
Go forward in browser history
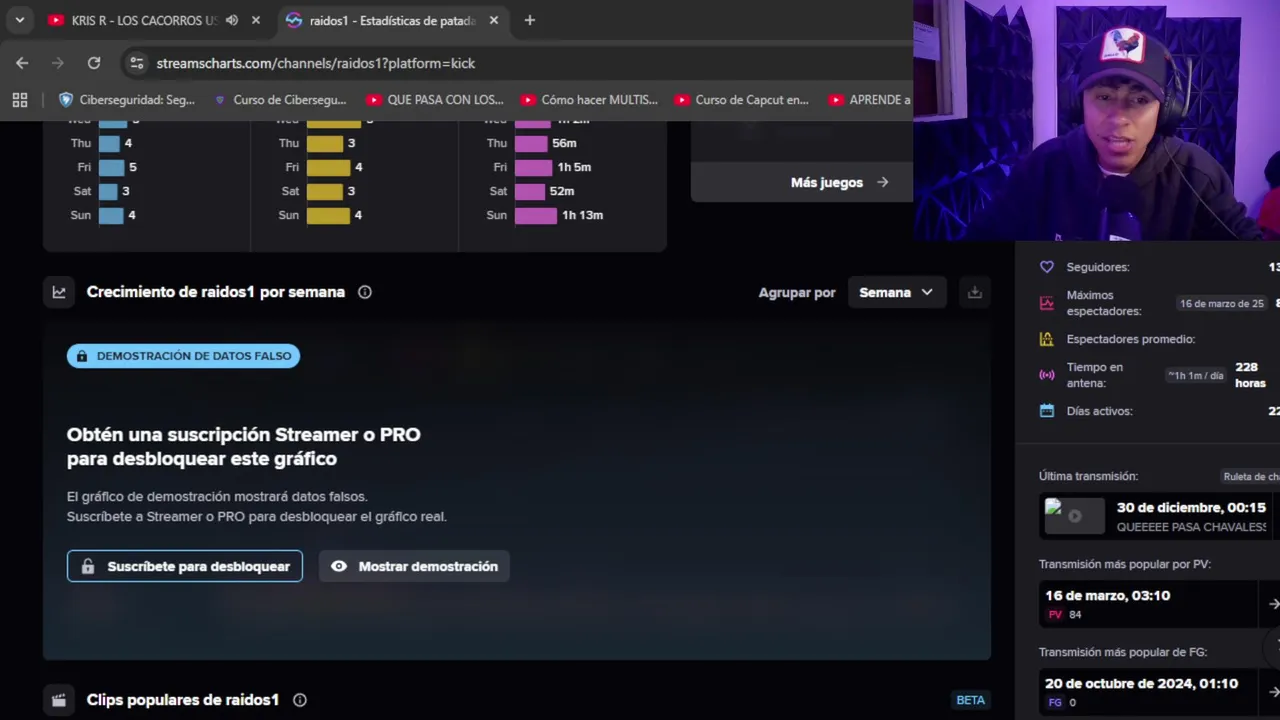click(x=58, y=63)
